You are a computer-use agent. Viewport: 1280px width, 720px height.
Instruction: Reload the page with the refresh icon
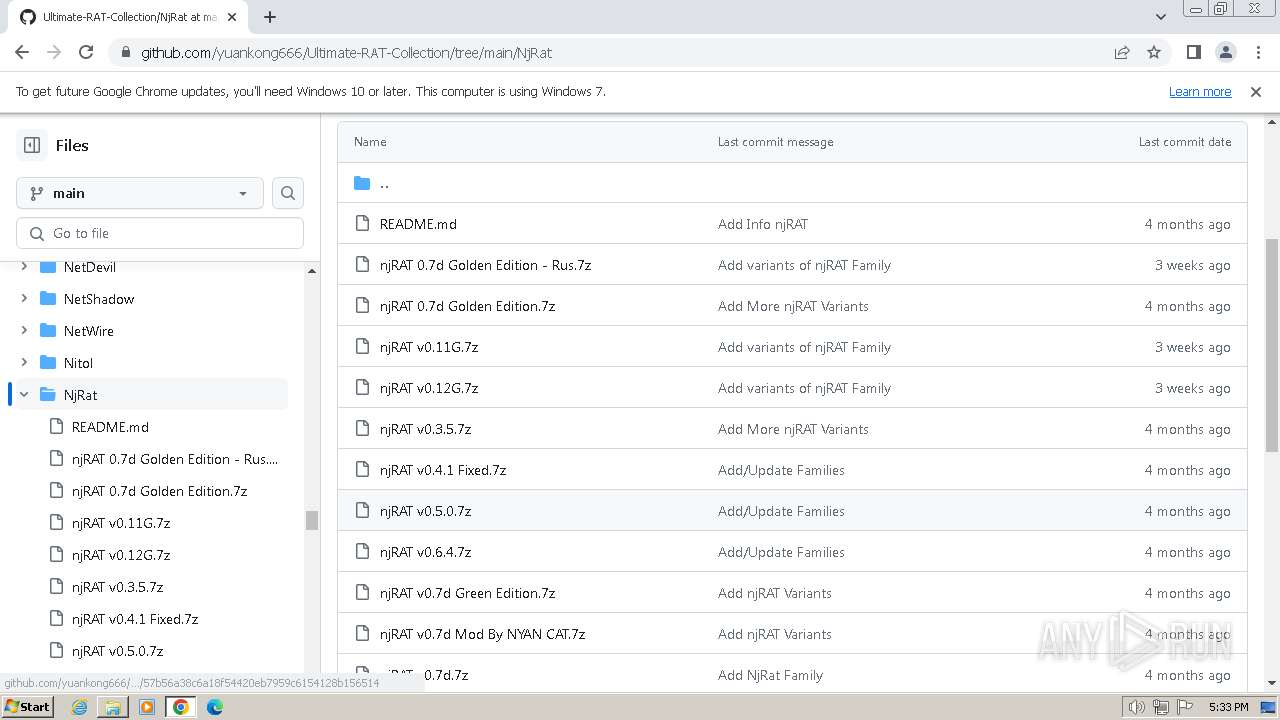point(86,52)
